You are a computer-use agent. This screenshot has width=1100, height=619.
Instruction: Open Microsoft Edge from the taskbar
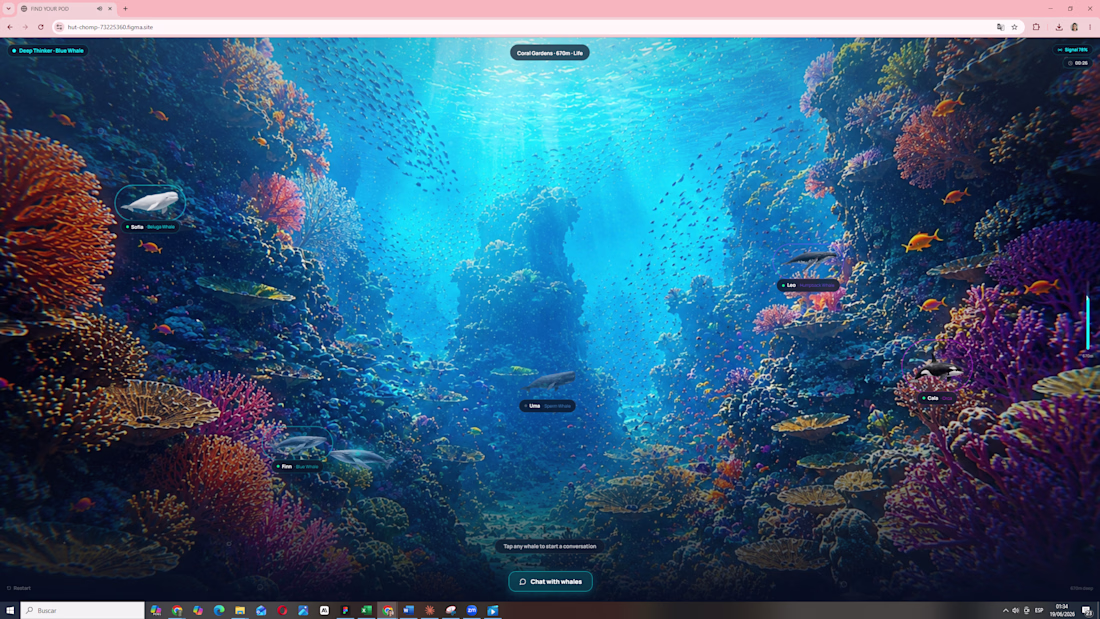pyautogui.click(x=219, y=611)
